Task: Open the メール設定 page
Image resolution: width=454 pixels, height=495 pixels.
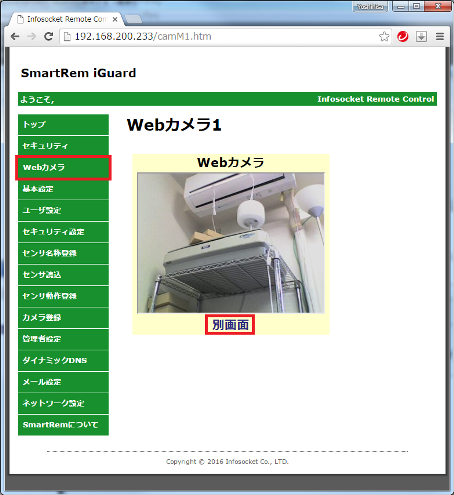Action: coord(63,382)
